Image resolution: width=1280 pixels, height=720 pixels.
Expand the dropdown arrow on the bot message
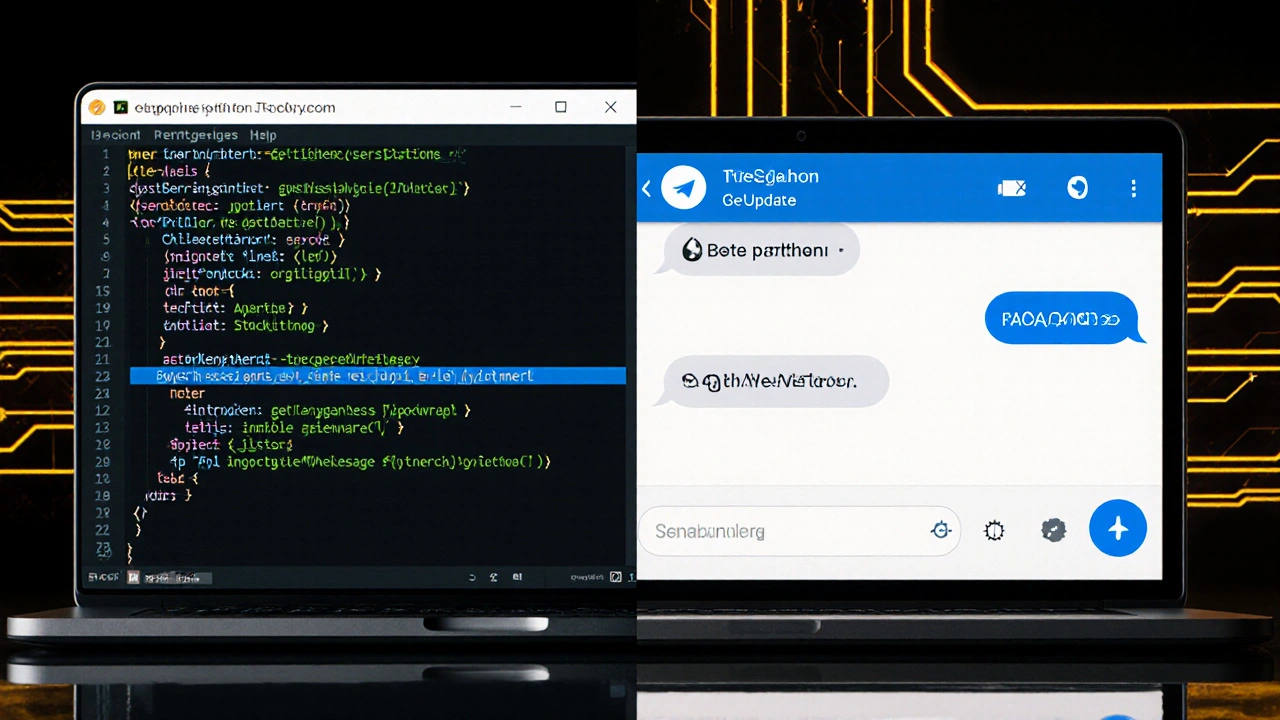point(840,251)
